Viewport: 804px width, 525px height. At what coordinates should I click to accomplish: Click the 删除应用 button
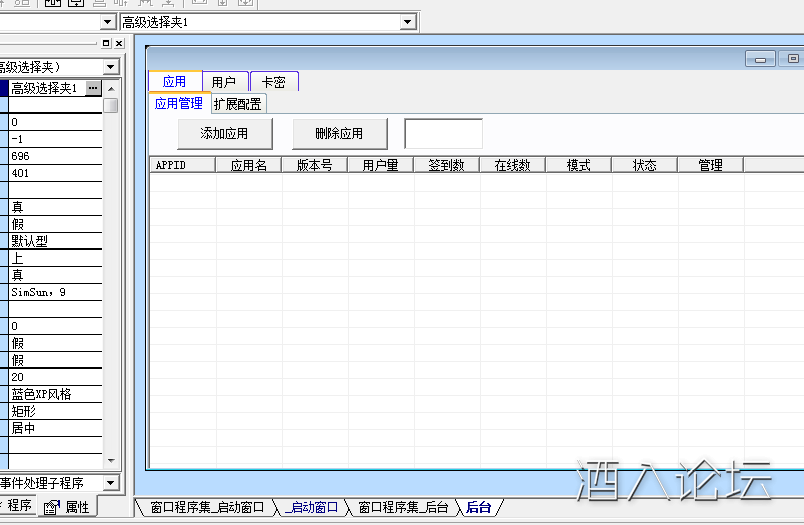pos(338,133)
